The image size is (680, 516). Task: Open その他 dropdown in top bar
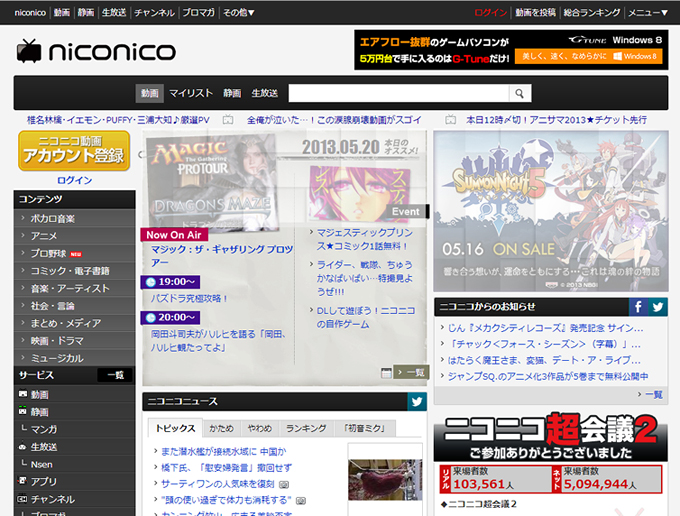tap(239, 13)
